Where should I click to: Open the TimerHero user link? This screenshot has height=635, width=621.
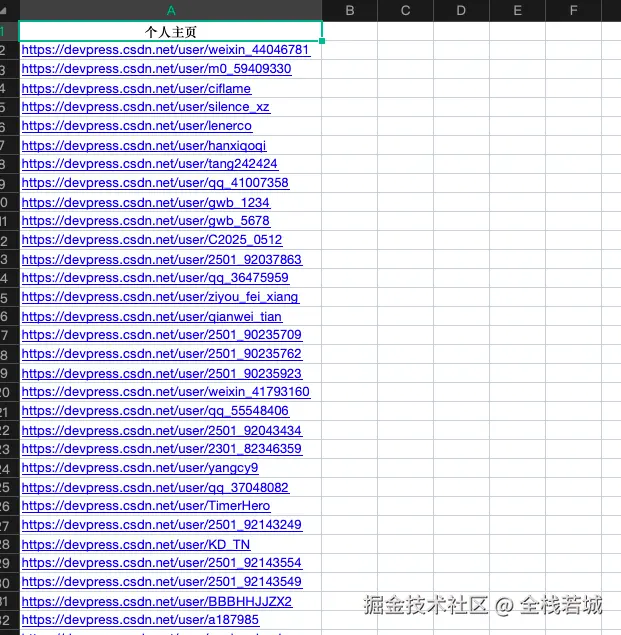[x=146, y=506]
